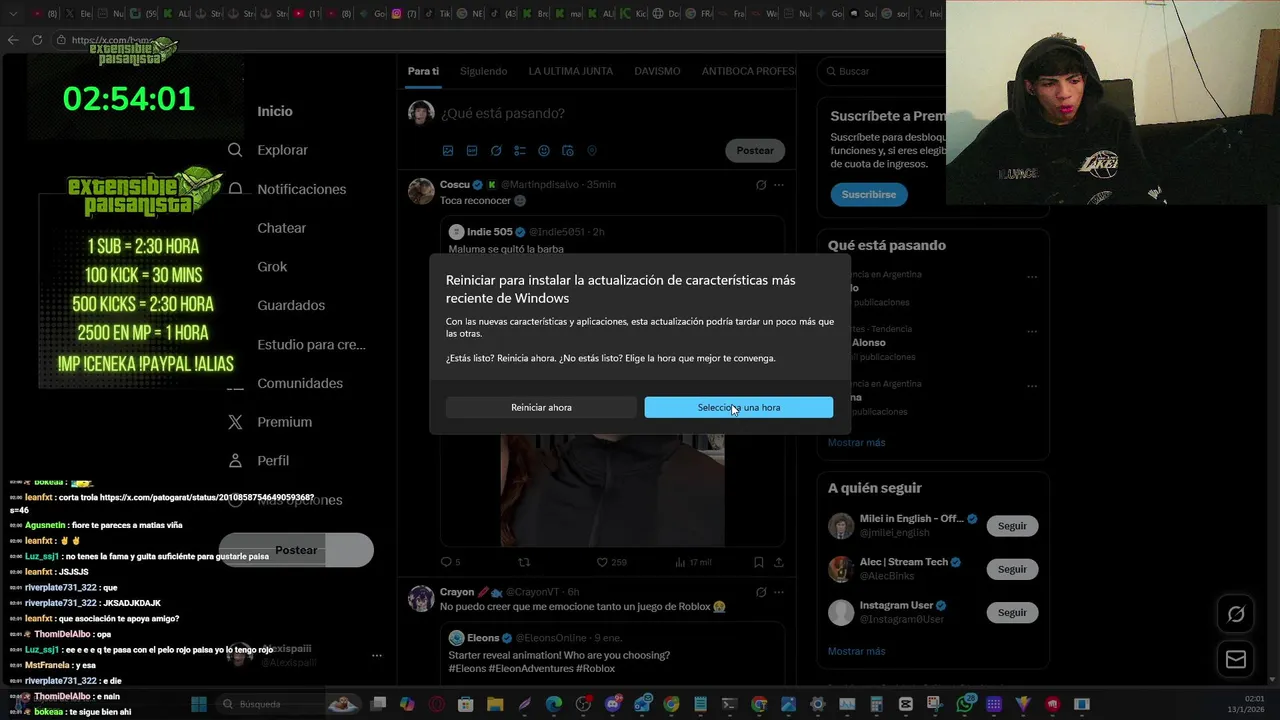The width and height of the screenshot is (1280, 720).
Task: Switch to the DAVISMO tab
Action: click(x=657, y=71)
